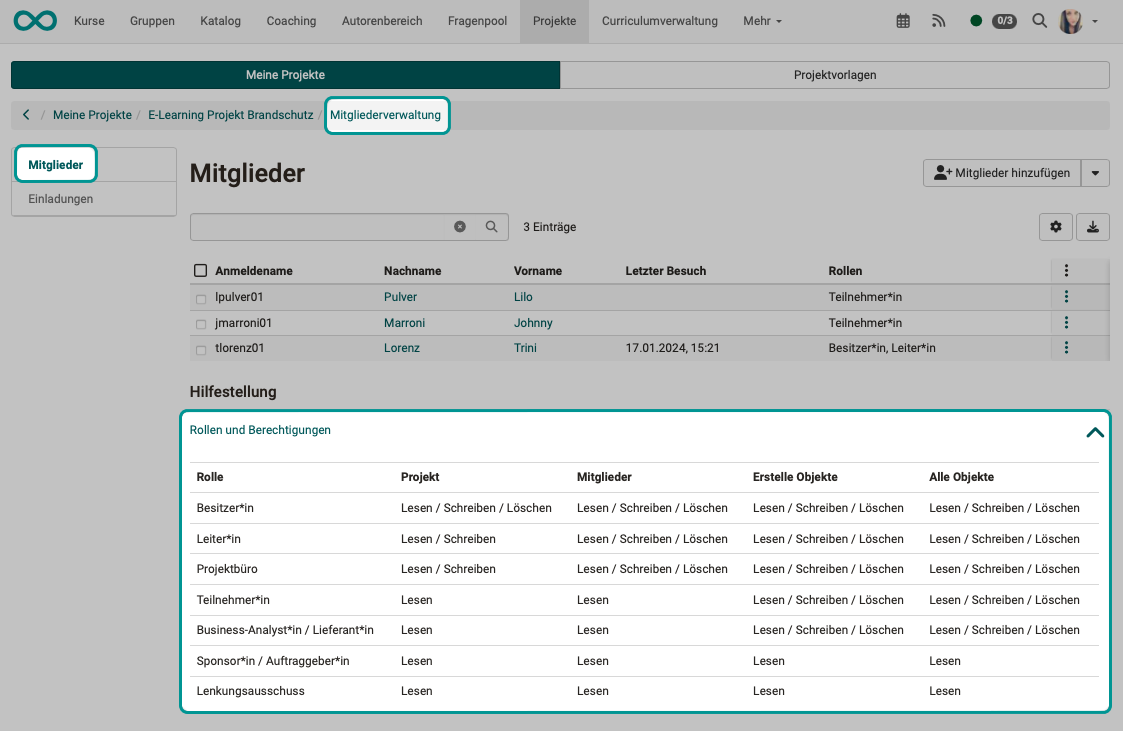Open the dropdown next to Mitglieder hinzufügen
The height and width of the screenshot is (731, 1123).
1095,172
